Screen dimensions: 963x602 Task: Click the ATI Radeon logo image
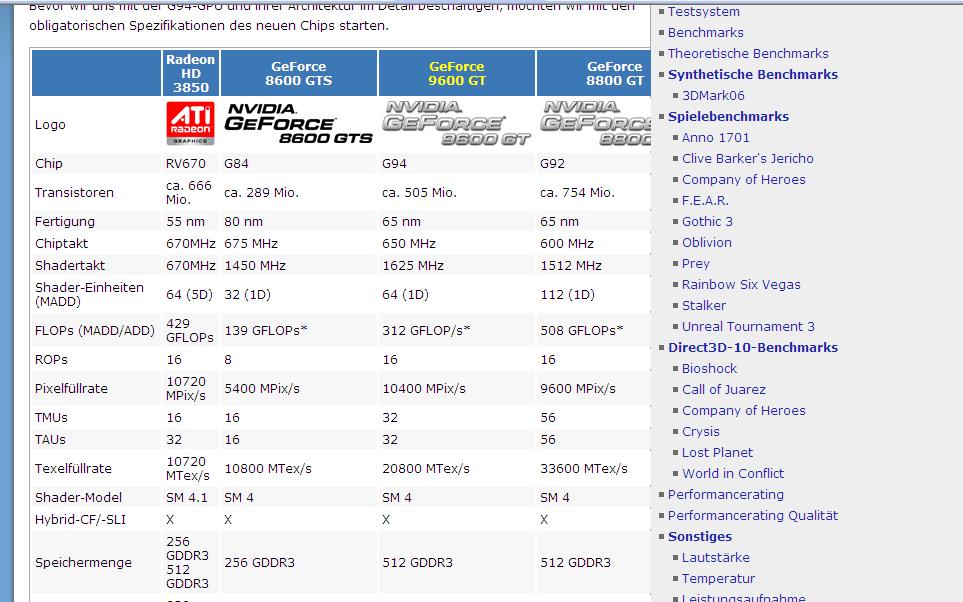click(x=190, y=123)
